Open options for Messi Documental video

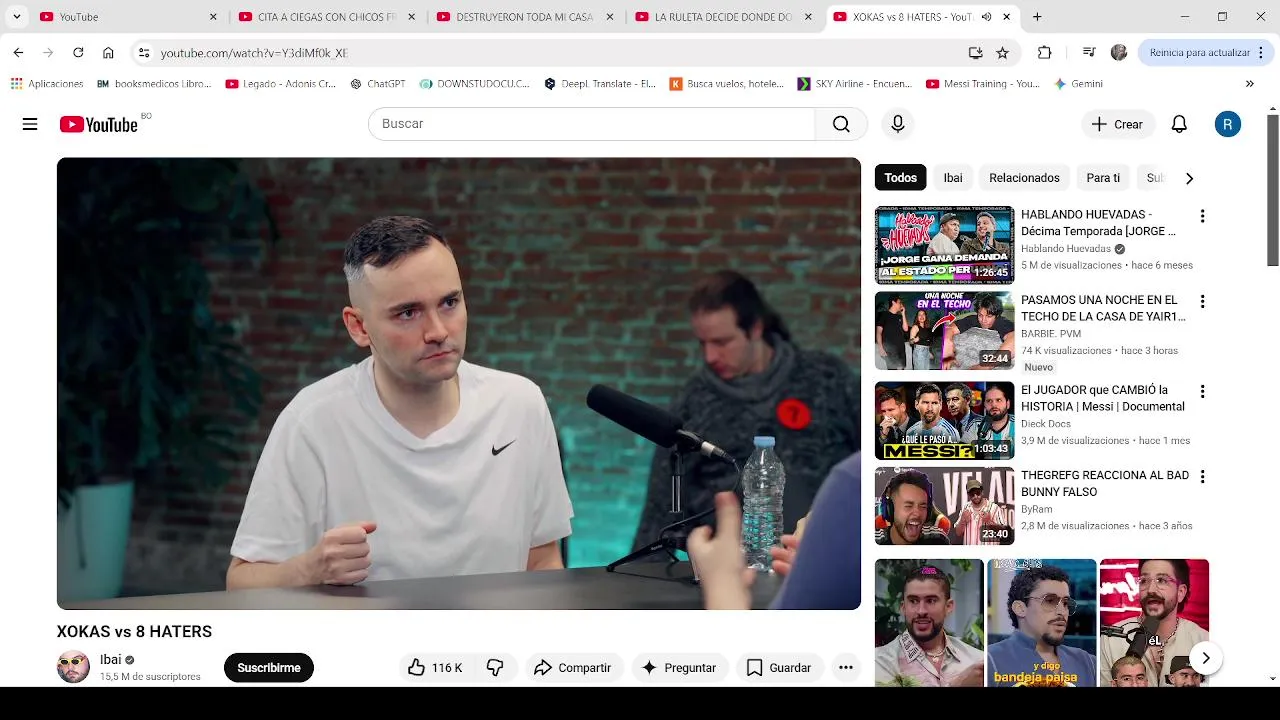1202,391
